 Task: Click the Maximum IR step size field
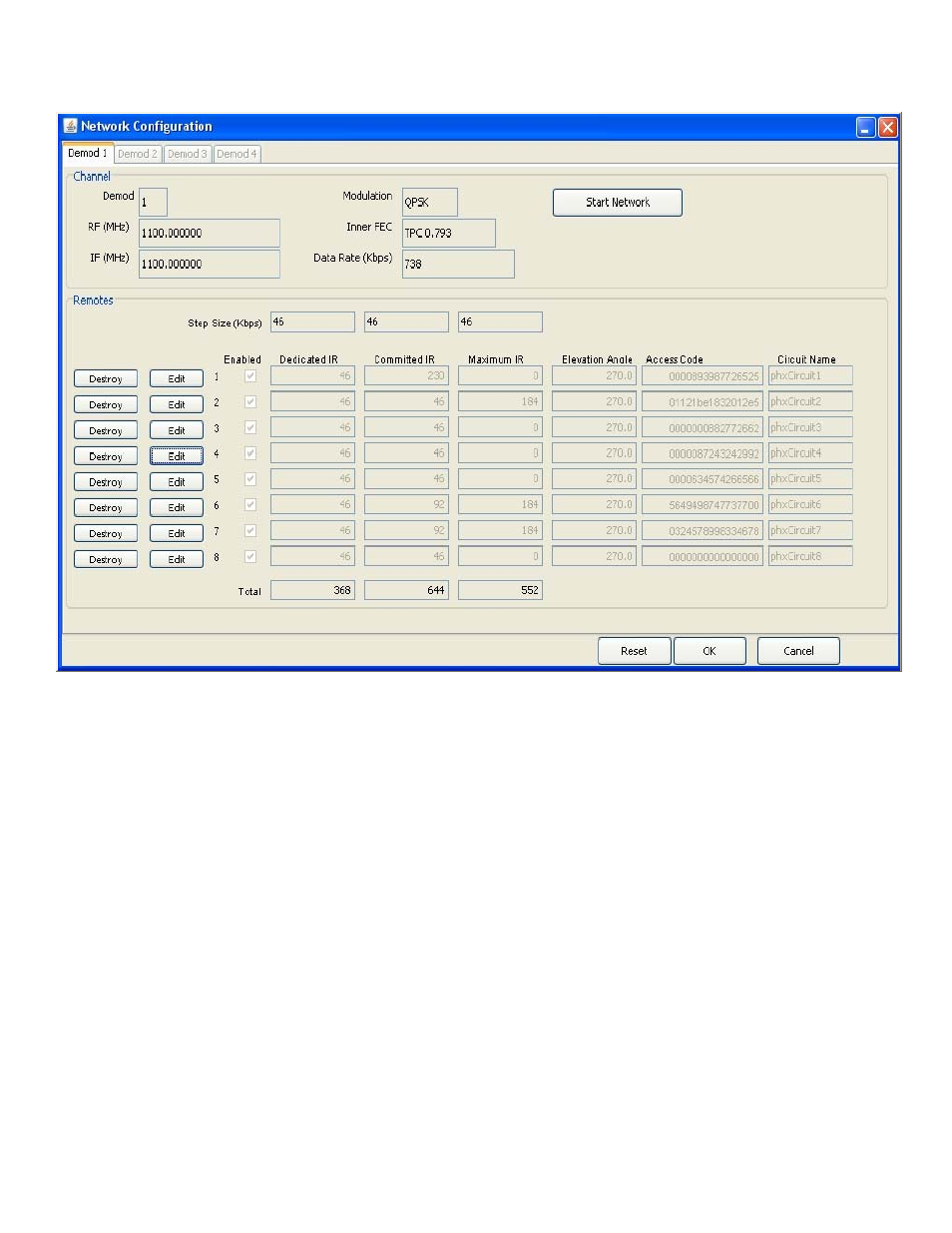click(500, 321)
